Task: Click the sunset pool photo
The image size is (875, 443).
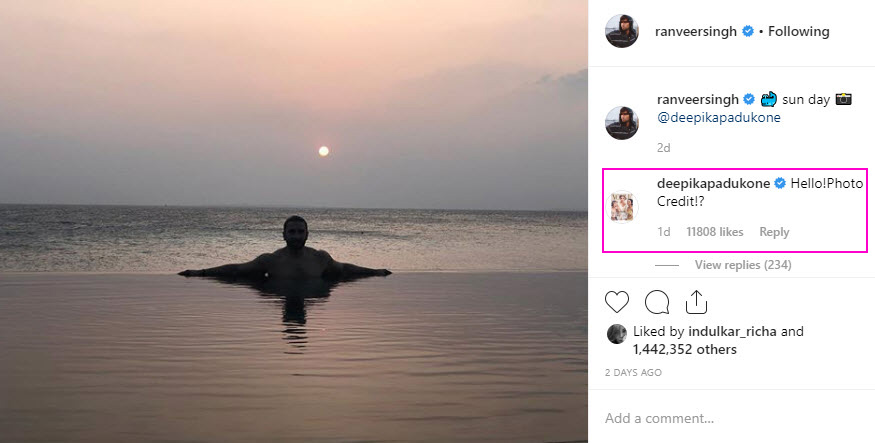Action: 294,221
